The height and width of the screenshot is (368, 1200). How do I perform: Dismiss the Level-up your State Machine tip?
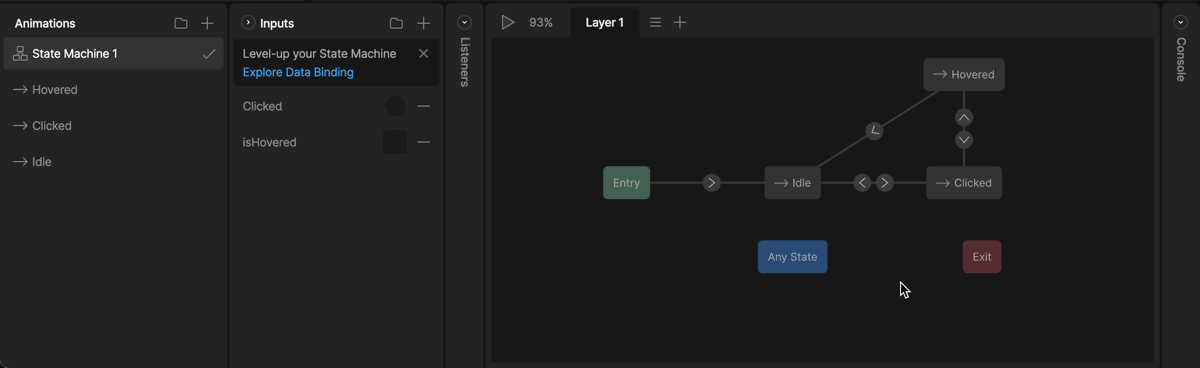tap(423, 54)
